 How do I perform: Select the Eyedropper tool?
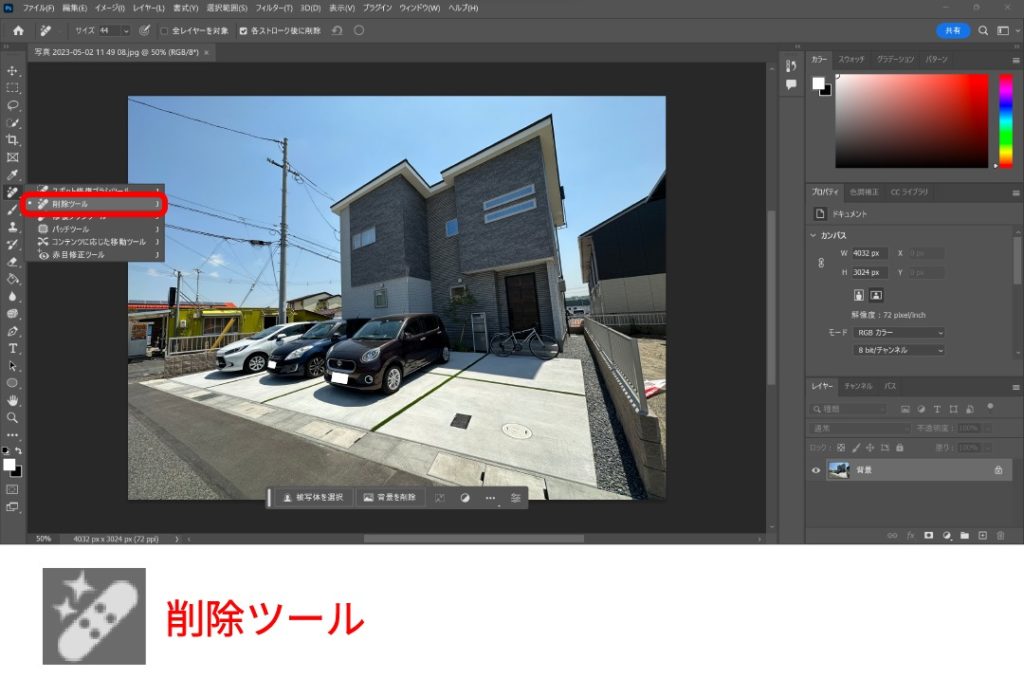click(x=13, y=174)
